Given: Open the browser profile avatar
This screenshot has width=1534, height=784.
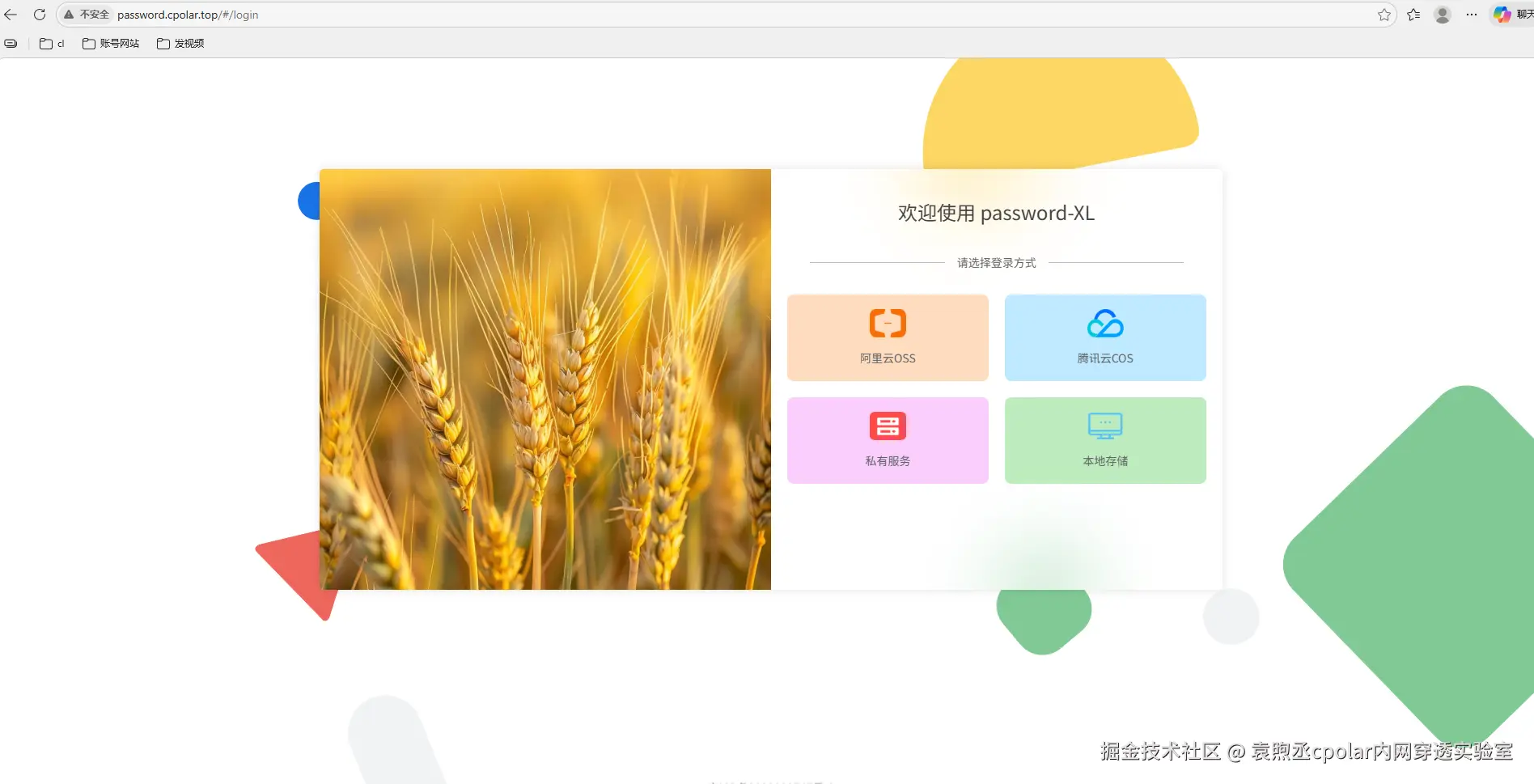Looking at the screenshot, I should [x=1443, y=15].
